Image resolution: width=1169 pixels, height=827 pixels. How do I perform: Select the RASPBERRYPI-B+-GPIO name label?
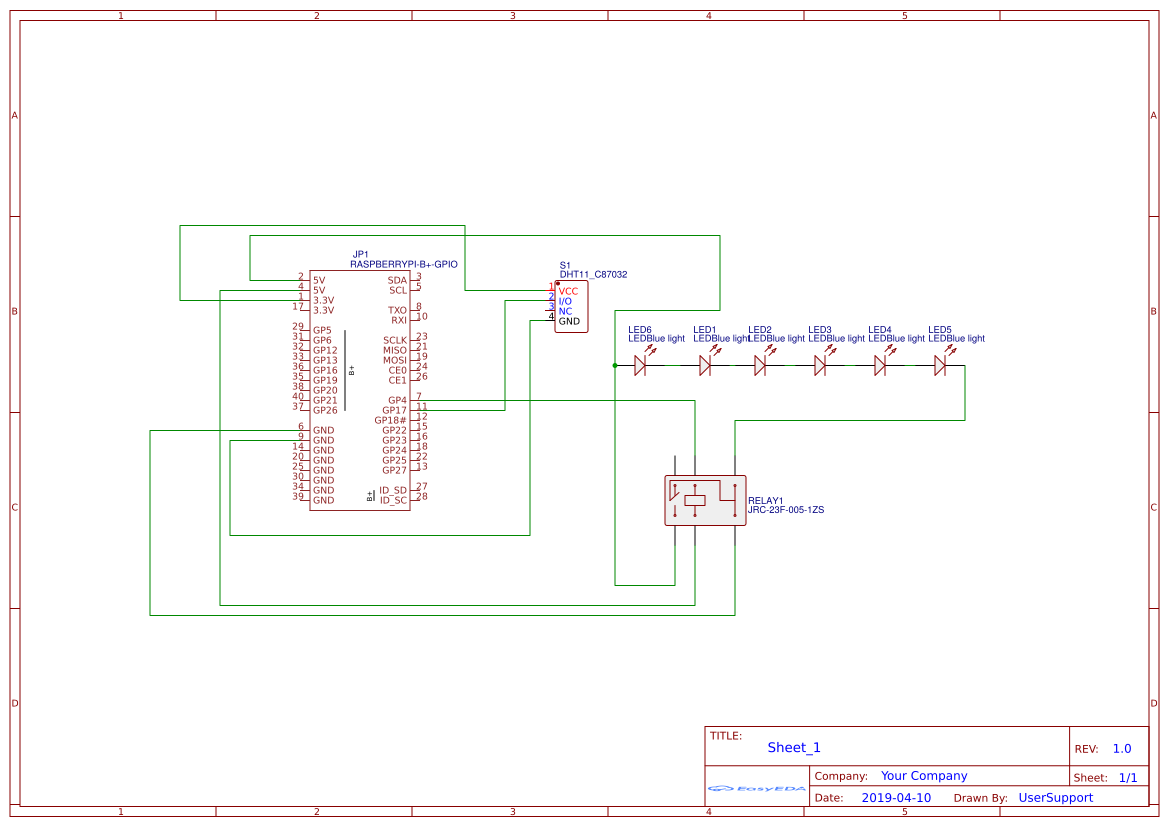404,264
